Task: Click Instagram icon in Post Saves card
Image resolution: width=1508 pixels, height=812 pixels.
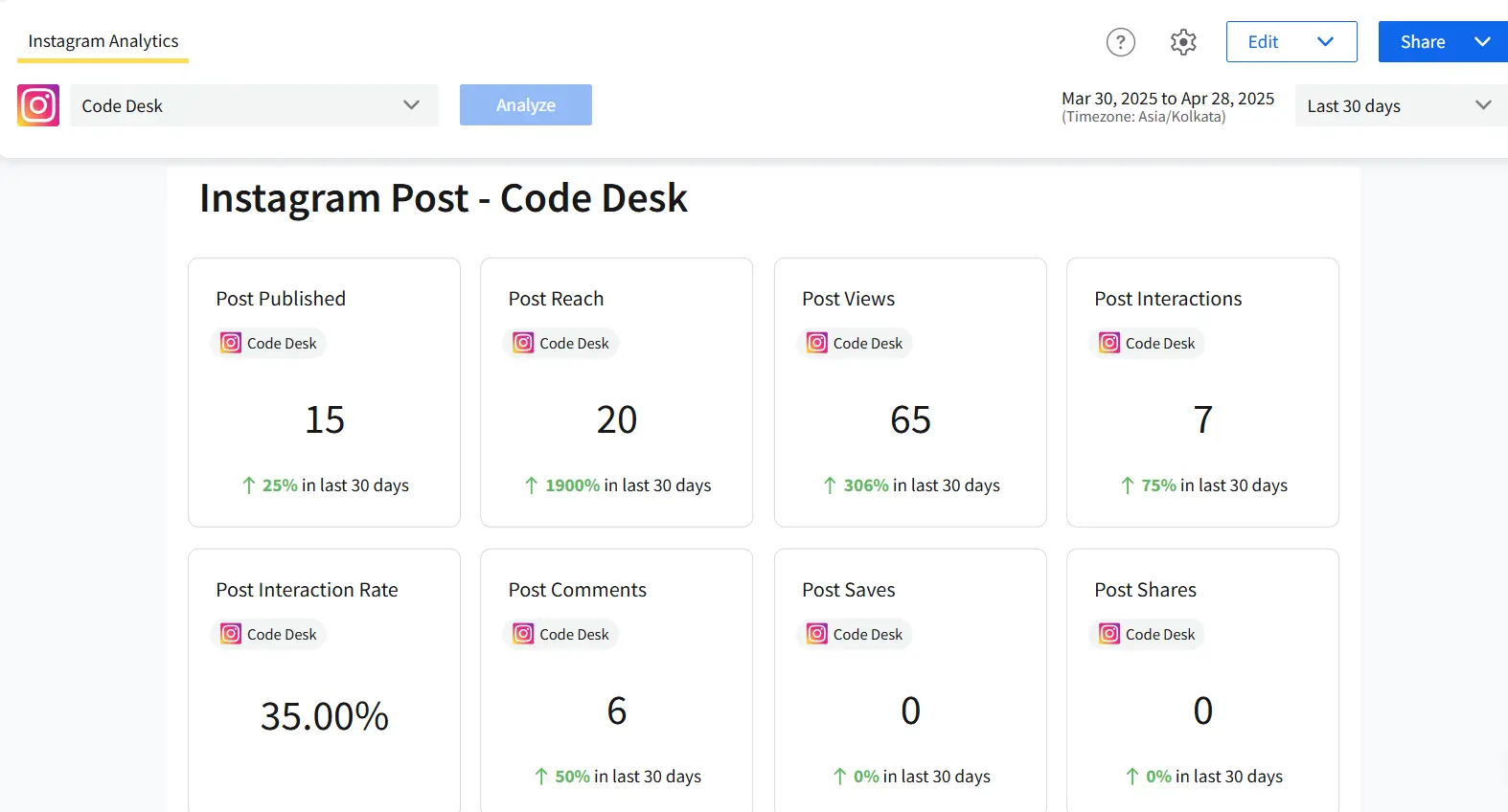Action: point(817,634)
